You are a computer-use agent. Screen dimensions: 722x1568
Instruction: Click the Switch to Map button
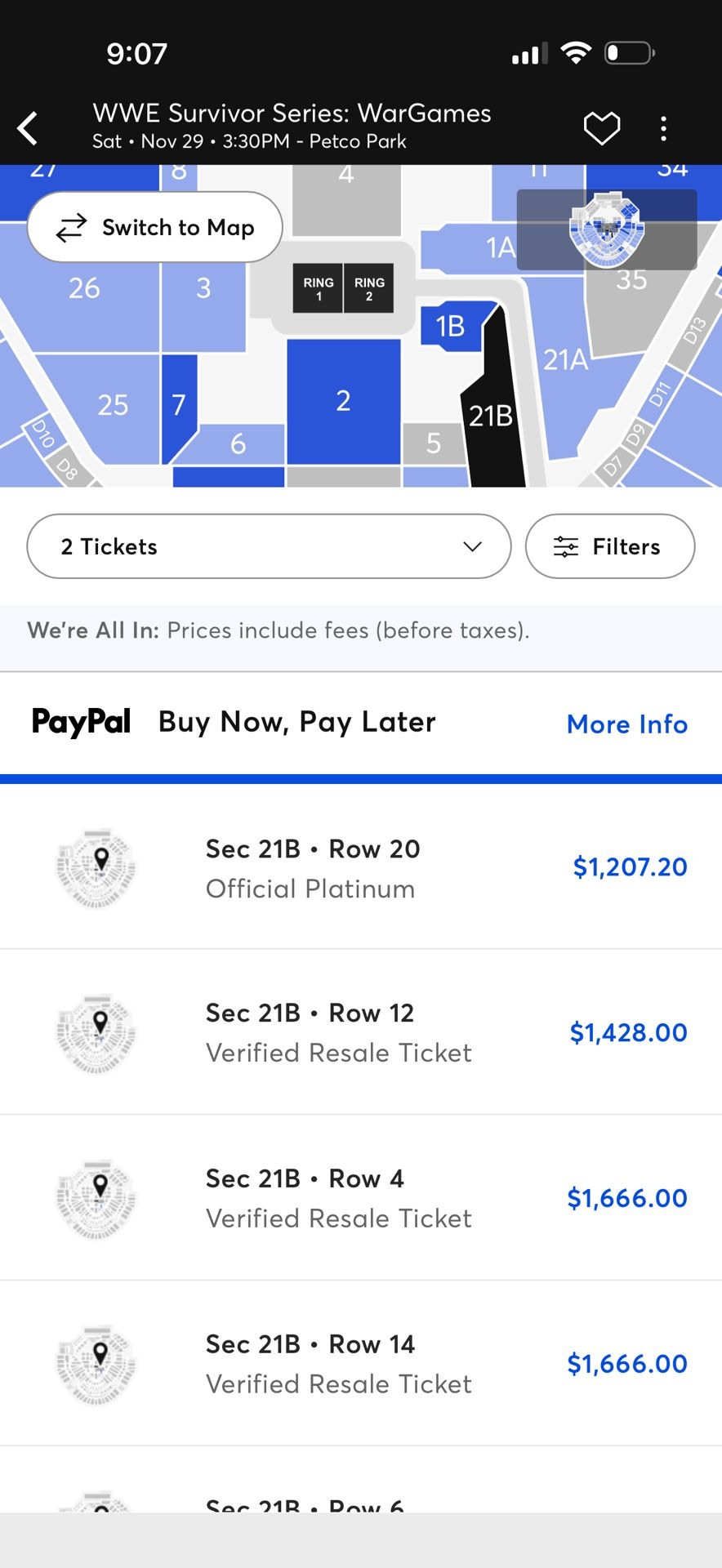point(155,227)
